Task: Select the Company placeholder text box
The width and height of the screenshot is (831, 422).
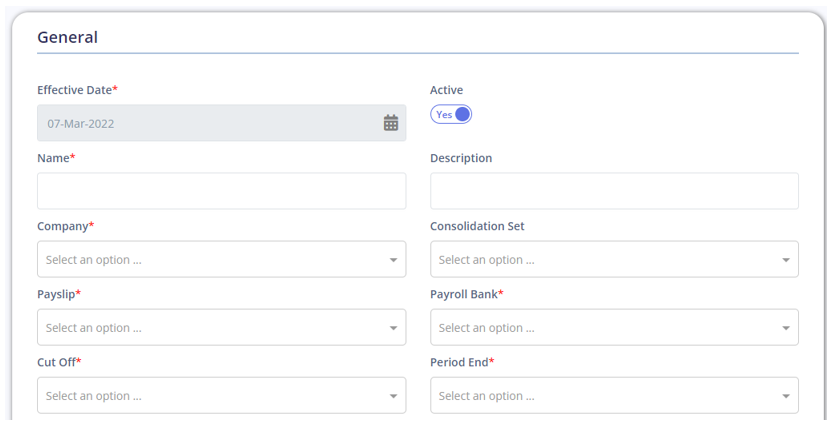Action: (222, 259)
